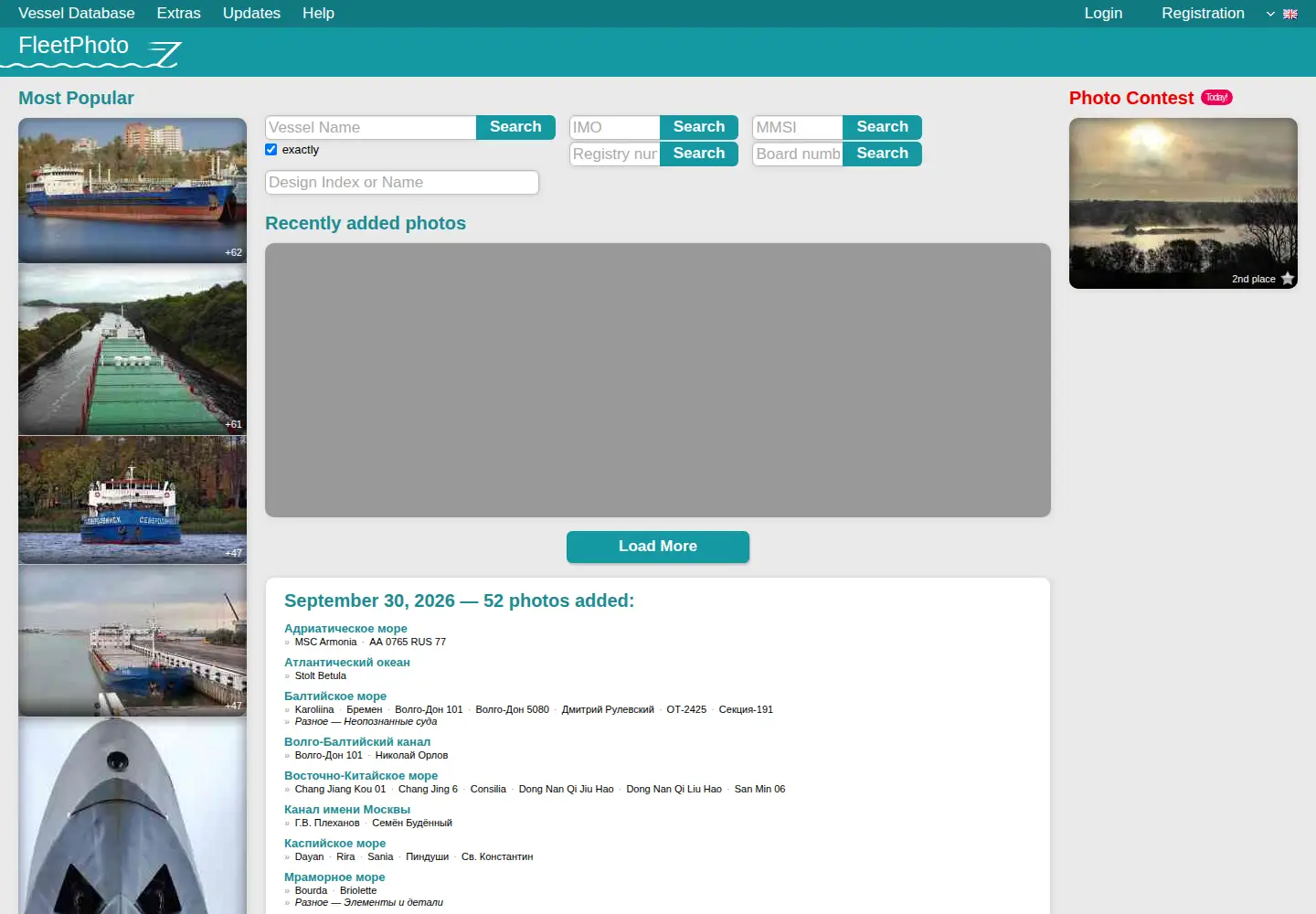
Task: Click the Load More button
Action: (x=658, y=547)
